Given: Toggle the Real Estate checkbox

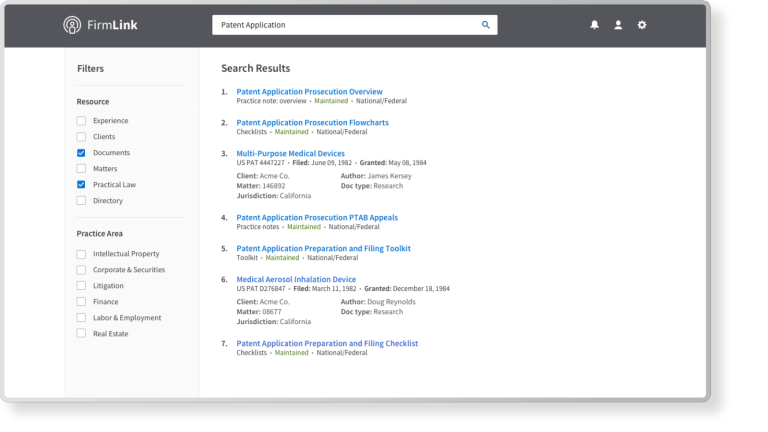Looking at the screenshot, I should point(81,334).
